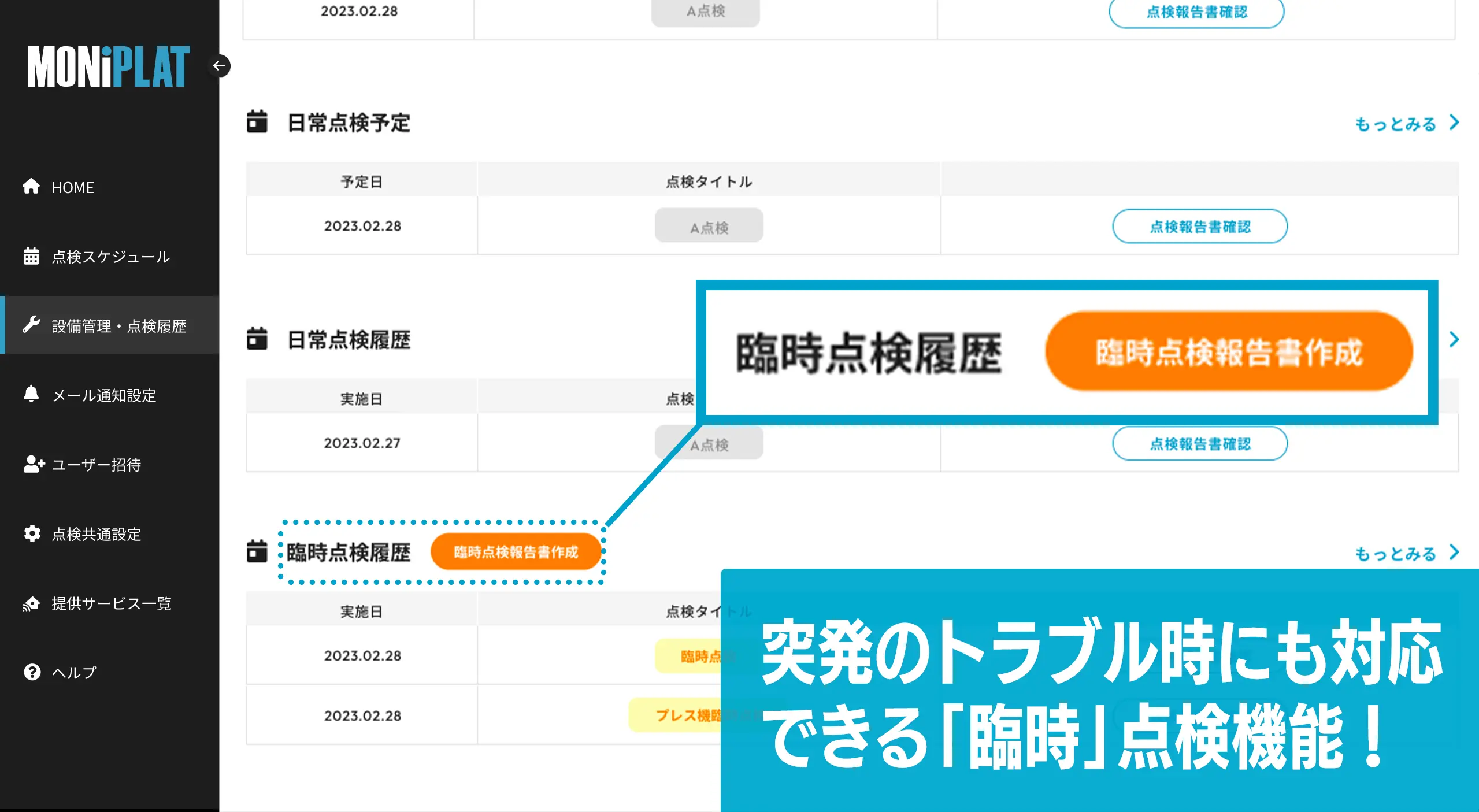
Task: Open 点検報告書確認 for the 2023.02.27 inspection
Action: point(1199,443)
